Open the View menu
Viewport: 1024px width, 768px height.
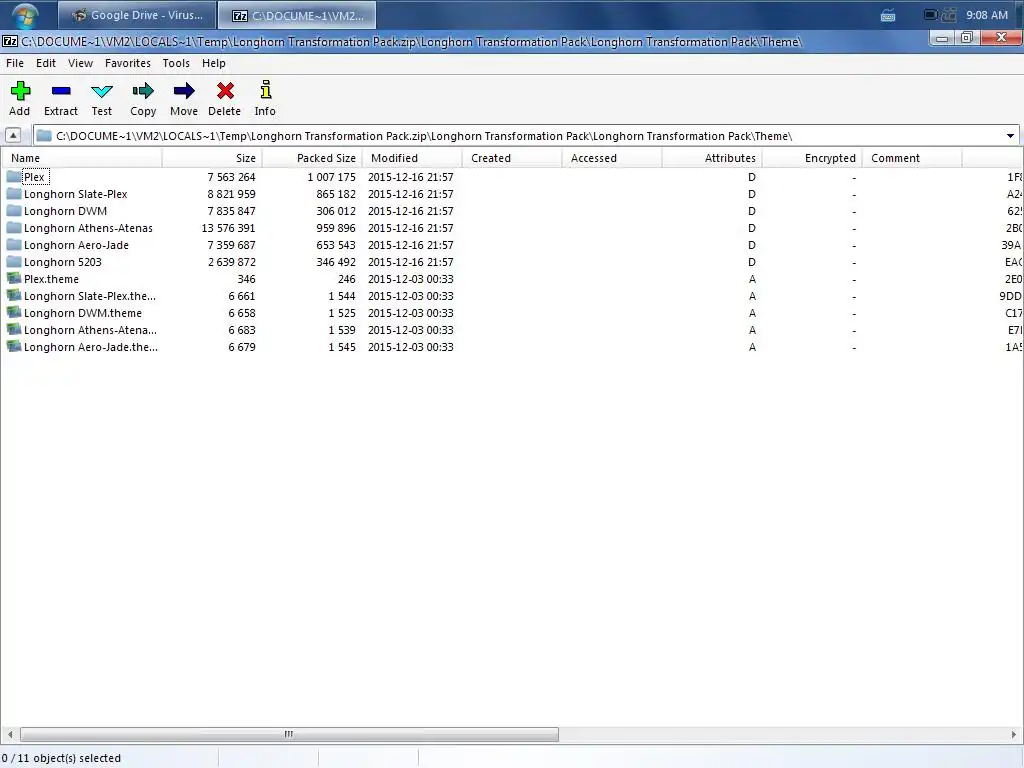pyautogui.click(x=80, y=63)
